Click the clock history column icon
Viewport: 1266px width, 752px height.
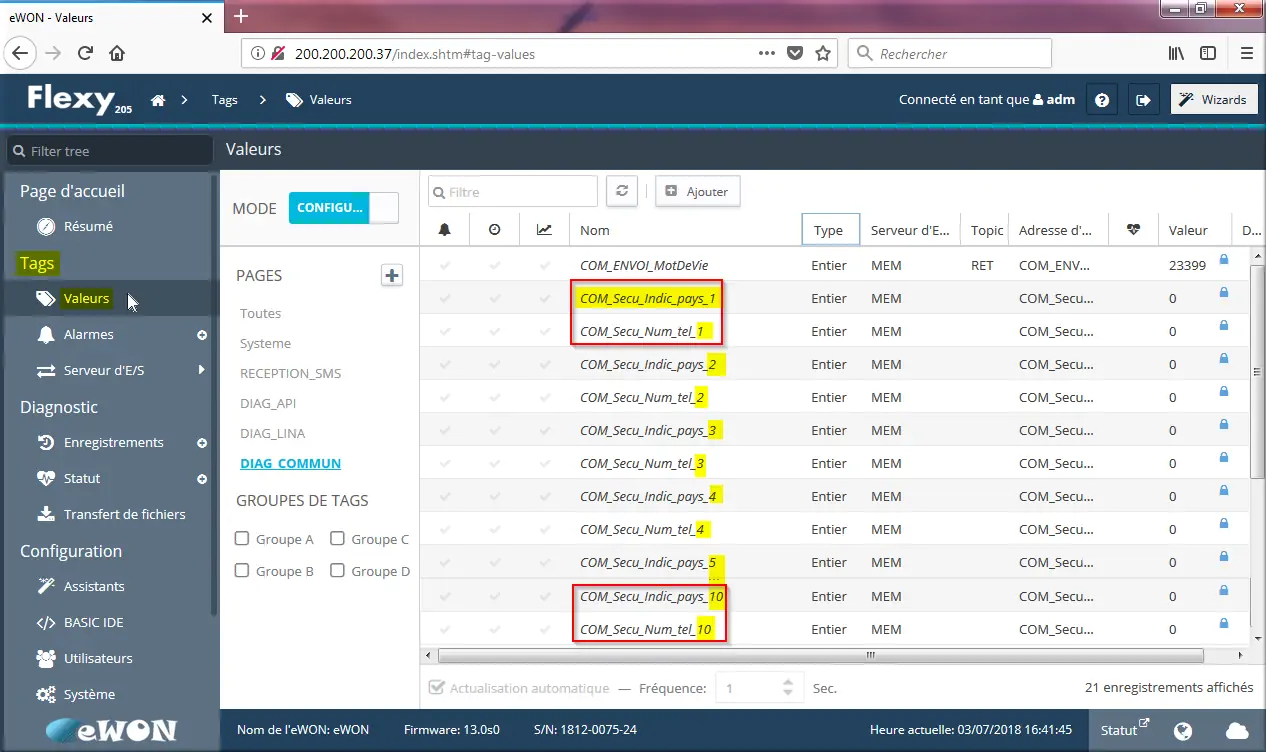(495, 230)
